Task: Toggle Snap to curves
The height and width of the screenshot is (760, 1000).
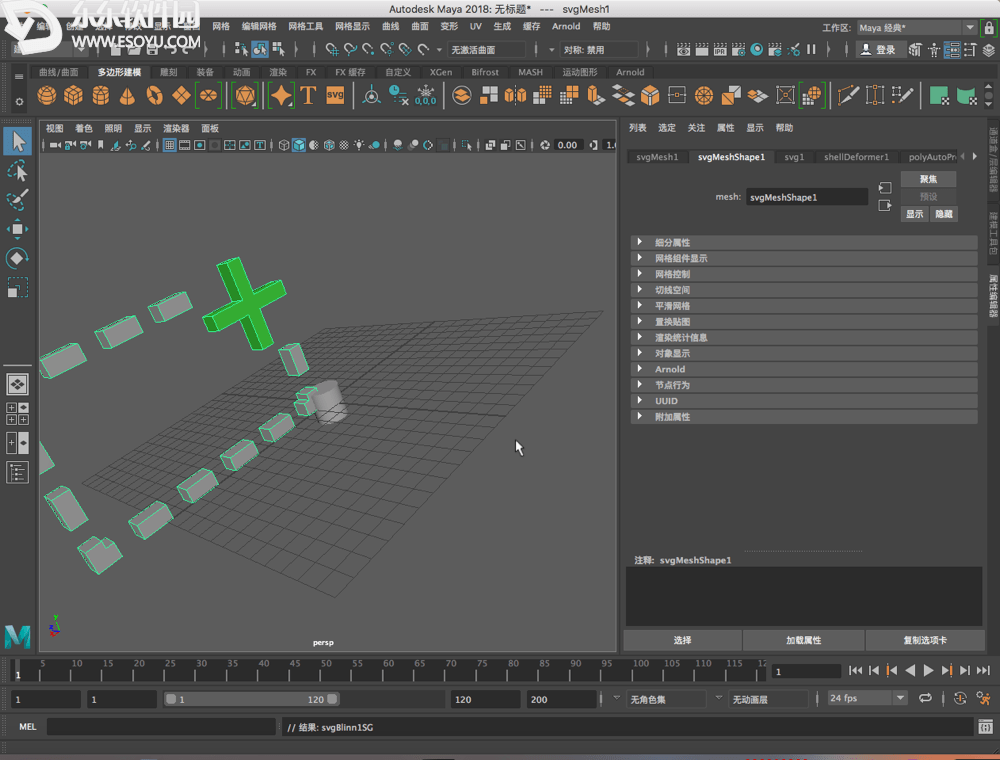Action: point(350,50)
